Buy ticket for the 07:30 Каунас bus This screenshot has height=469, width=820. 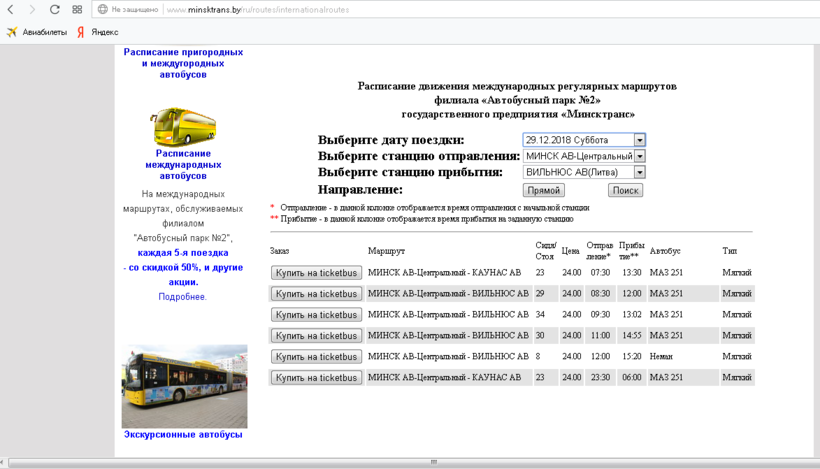(316, 273)
